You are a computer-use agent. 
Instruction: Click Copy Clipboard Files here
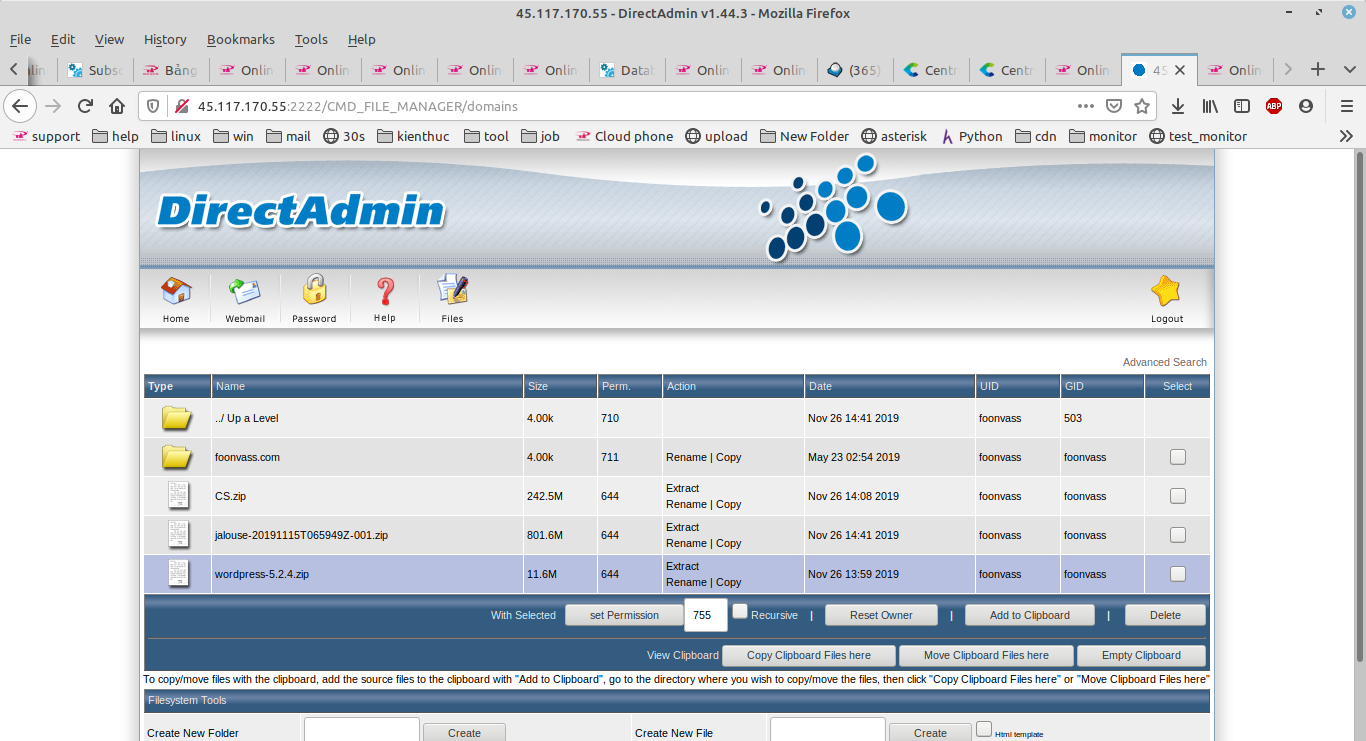point(808,655)
